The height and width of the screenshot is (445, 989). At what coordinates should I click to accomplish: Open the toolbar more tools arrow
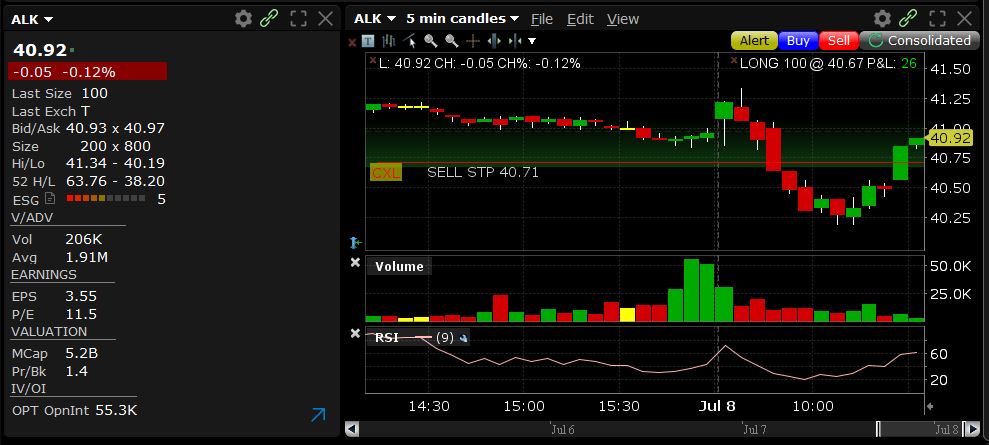pos(532,42)
